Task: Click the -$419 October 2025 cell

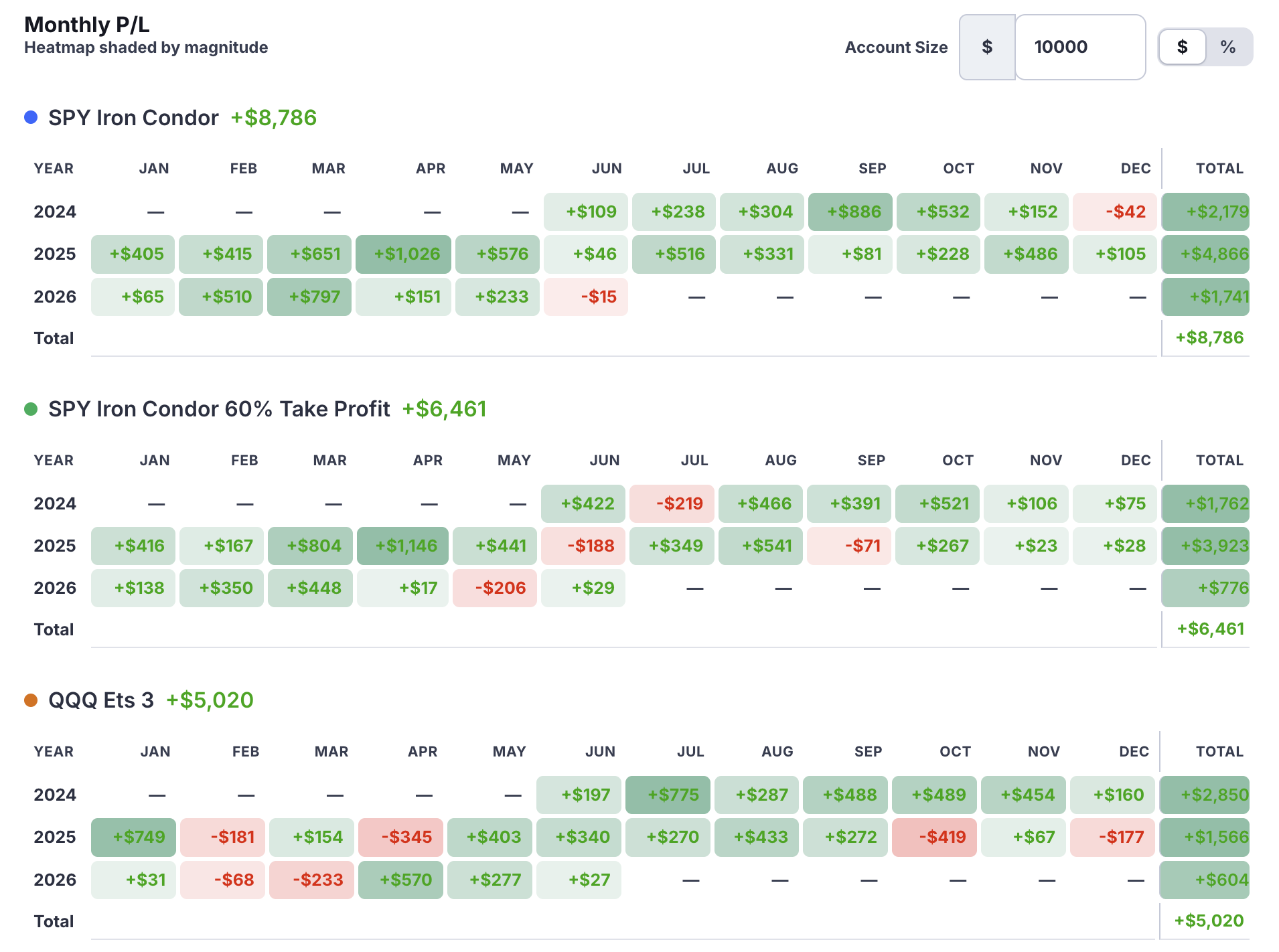Action: (934, 837)
